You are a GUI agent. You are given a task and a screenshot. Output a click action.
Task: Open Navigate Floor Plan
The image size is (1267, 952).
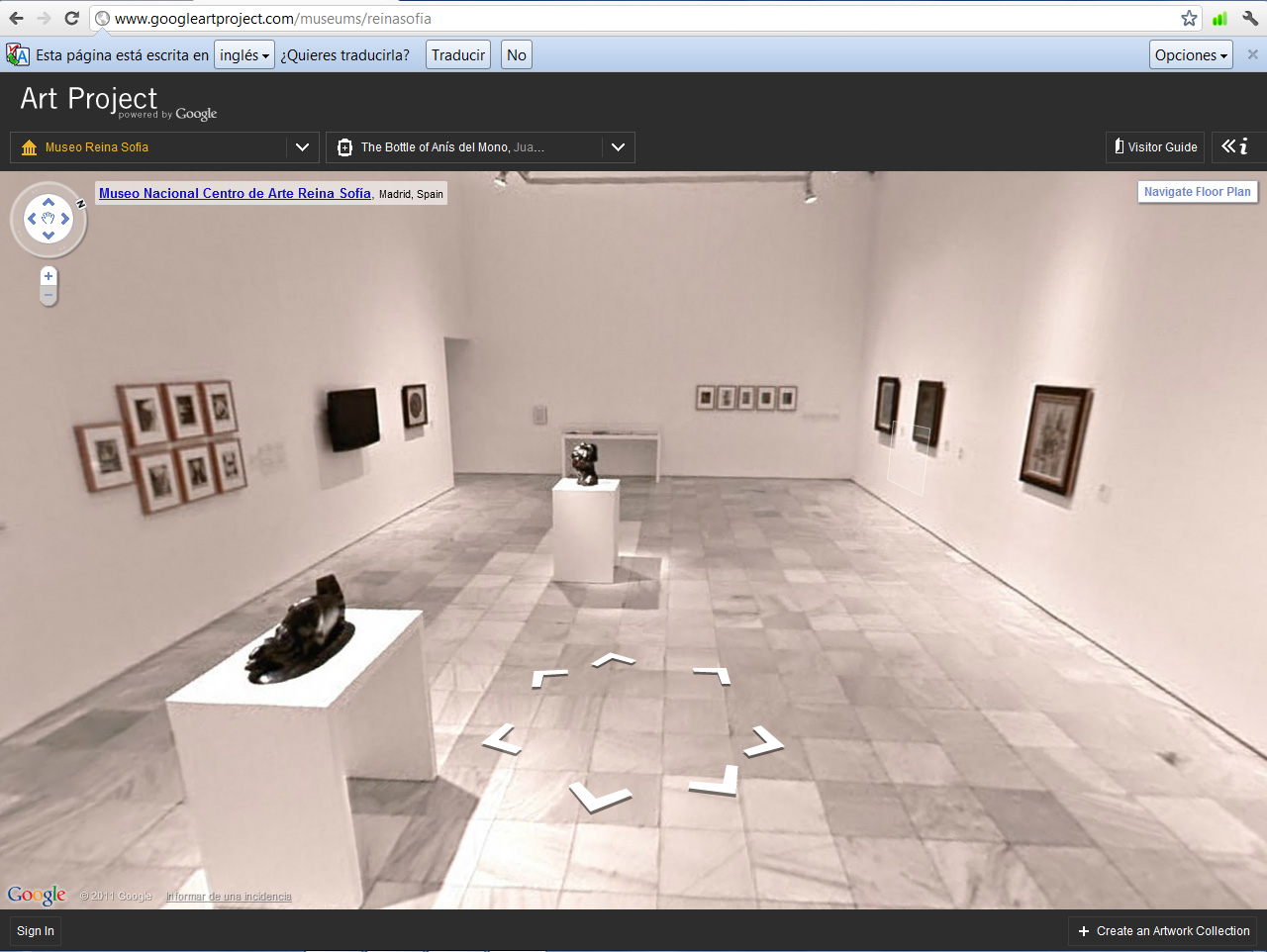pyautogui.click(x=1198, y=192)
